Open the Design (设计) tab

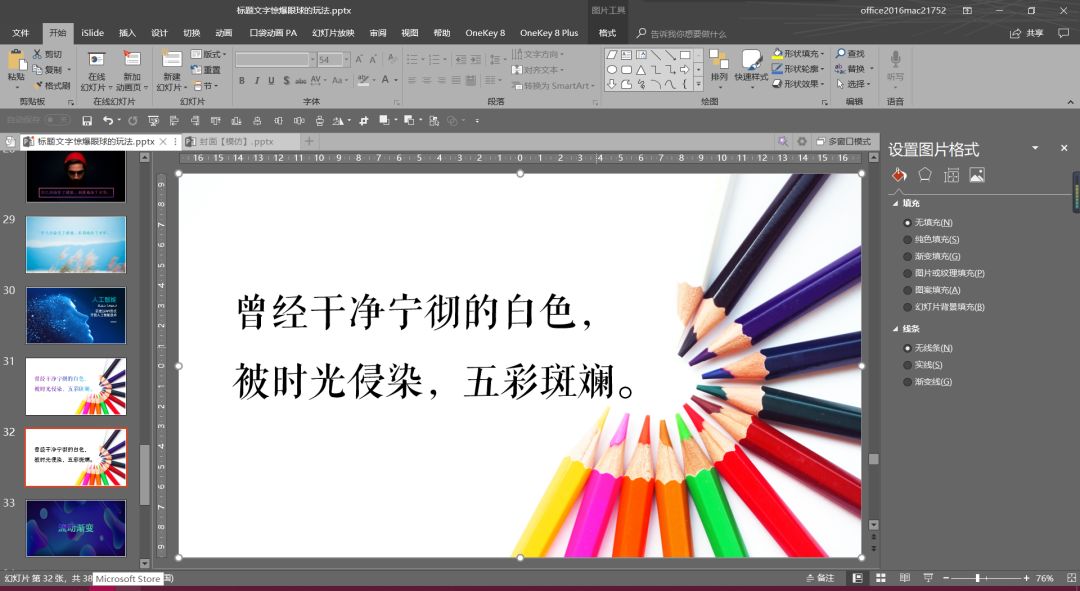tap(160, 33)
